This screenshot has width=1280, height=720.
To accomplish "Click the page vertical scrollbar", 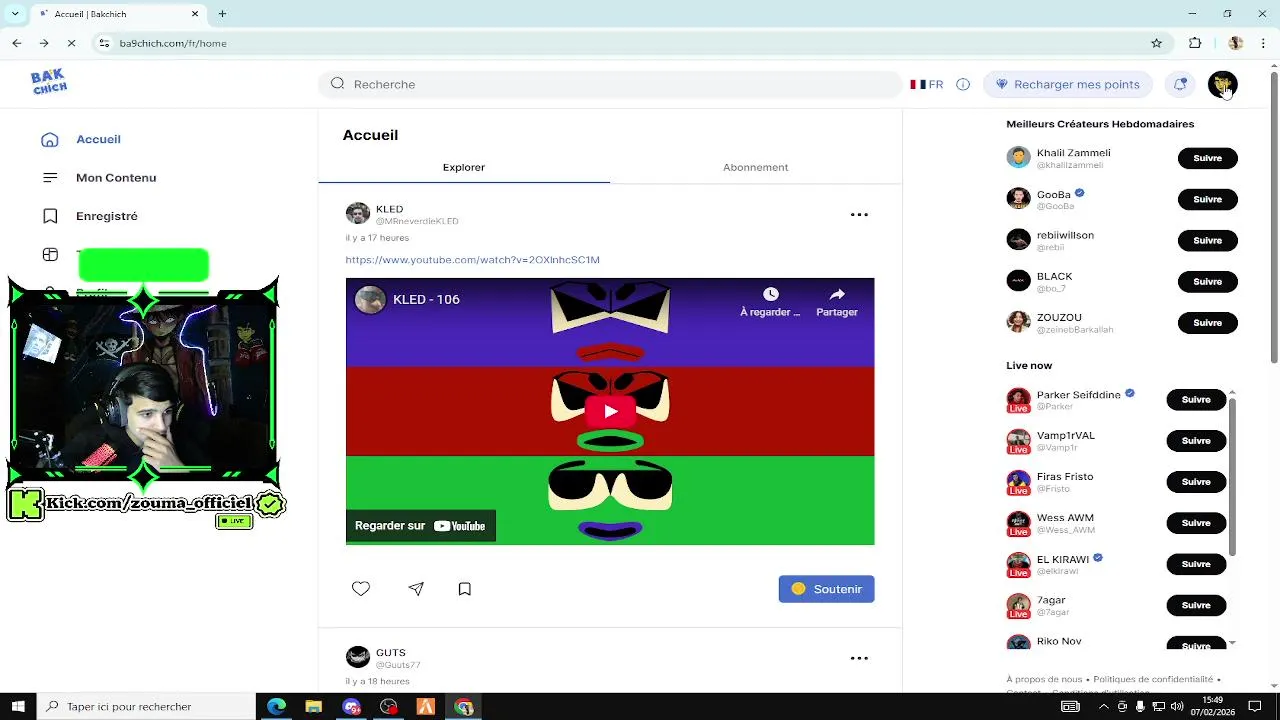I will (x=1273, y=216).
